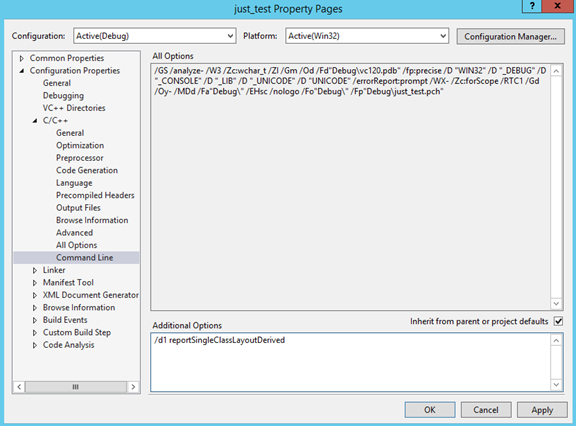Cancel the Property Pages dialog
Viewport: 576px width, 426px height.
coord(486,410)
